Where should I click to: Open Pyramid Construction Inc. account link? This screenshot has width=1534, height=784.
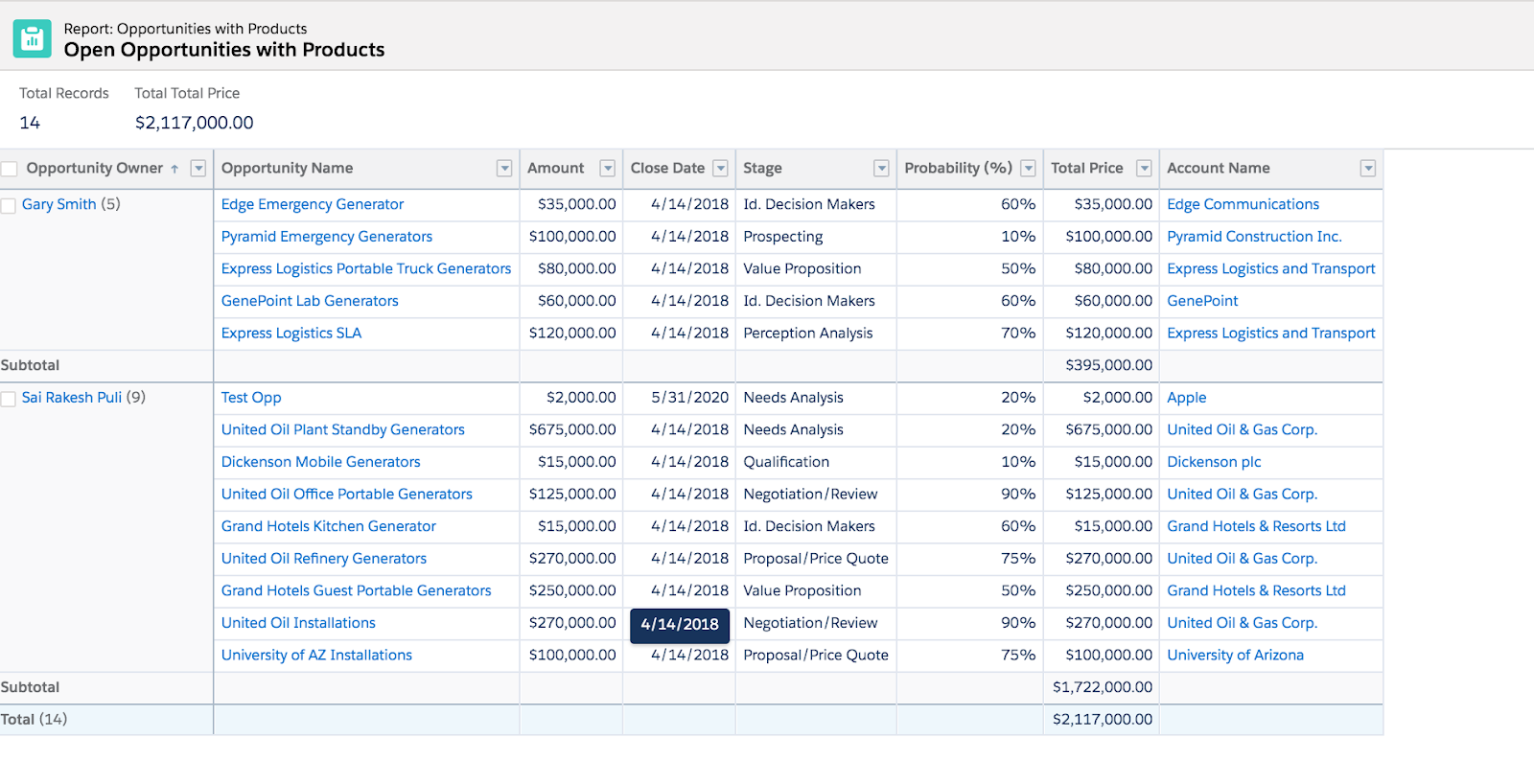coord(1254,237)
